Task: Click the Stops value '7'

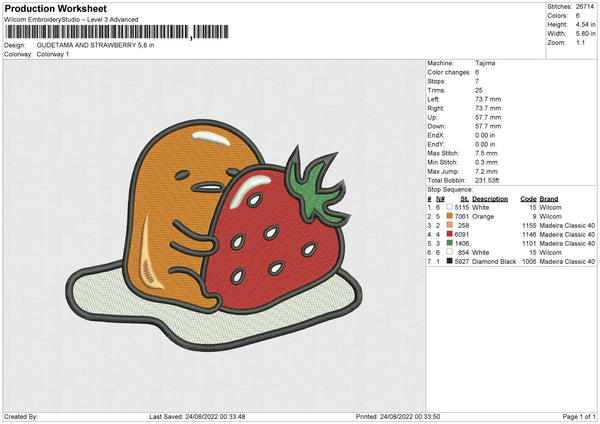Action: [477, 81]
